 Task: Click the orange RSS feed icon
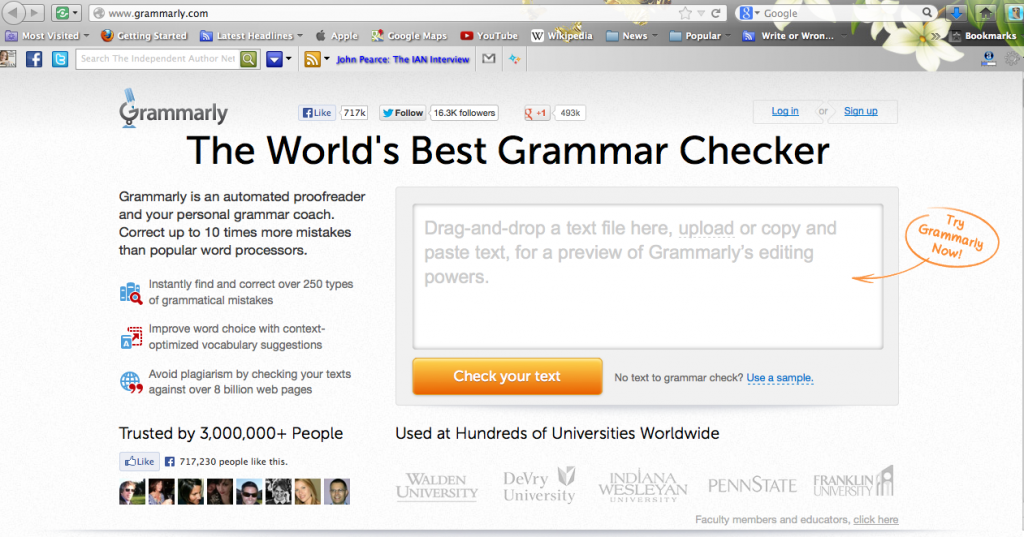[312, 59]
